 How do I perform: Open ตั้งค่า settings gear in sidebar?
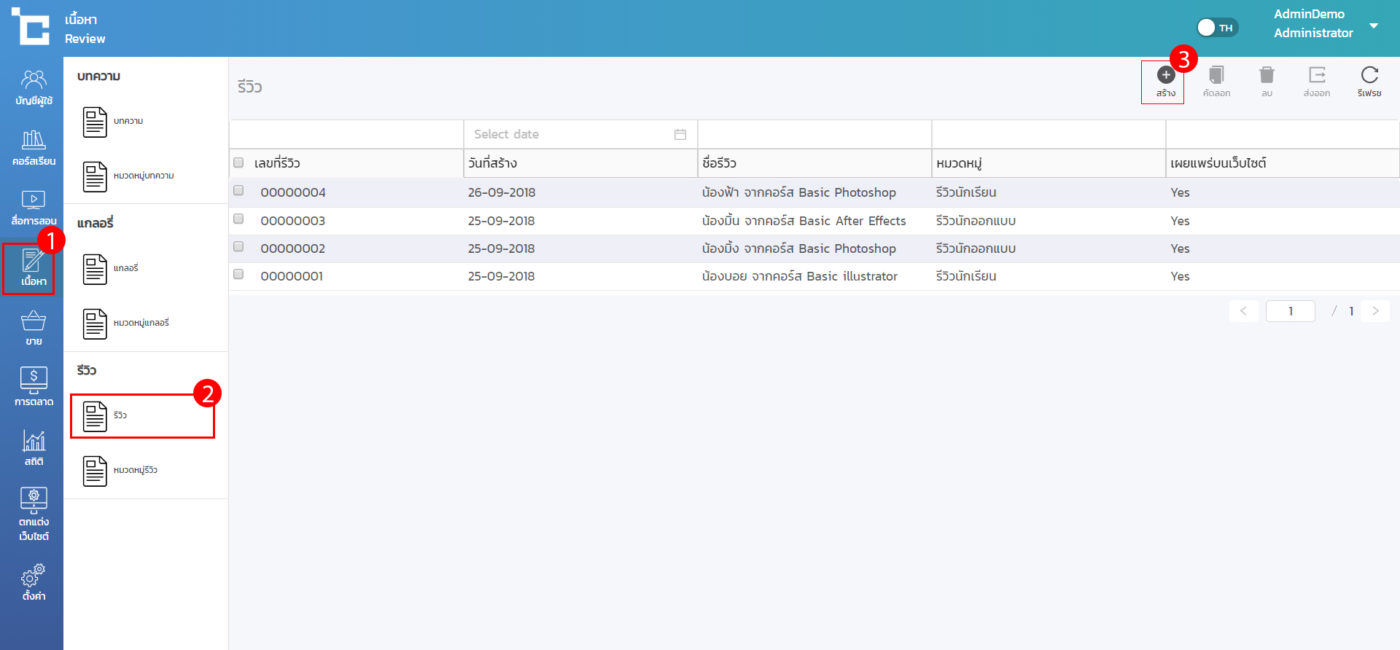[33, 582]
